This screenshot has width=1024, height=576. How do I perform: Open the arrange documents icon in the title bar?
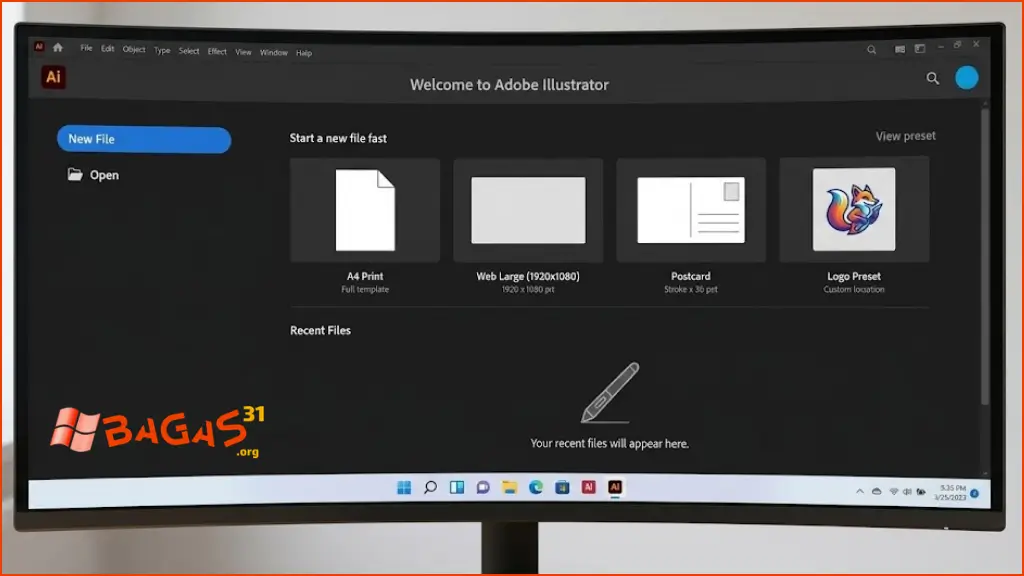pos(899,49)
